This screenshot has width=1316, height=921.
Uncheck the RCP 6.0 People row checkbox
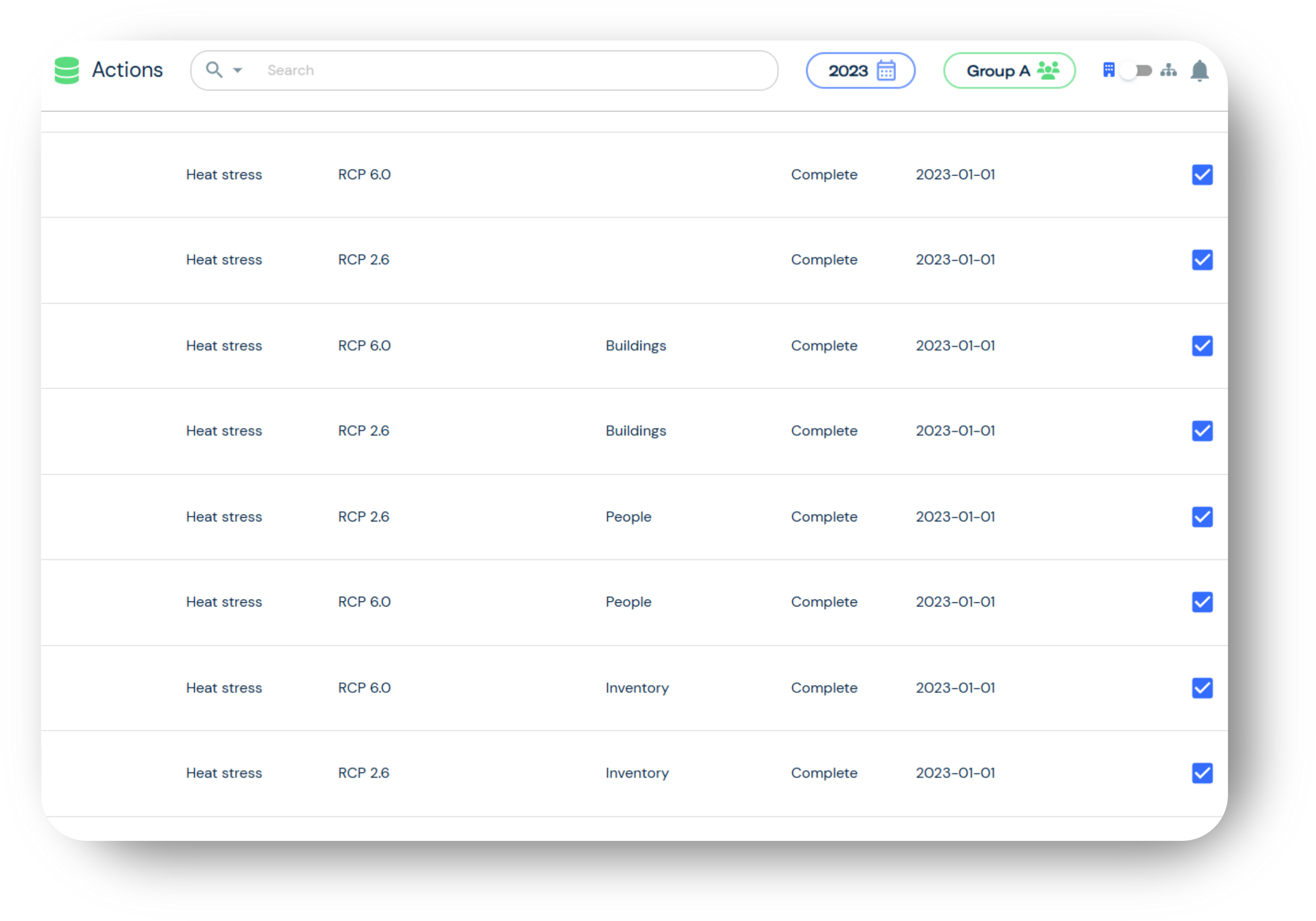pos(1202,602)
